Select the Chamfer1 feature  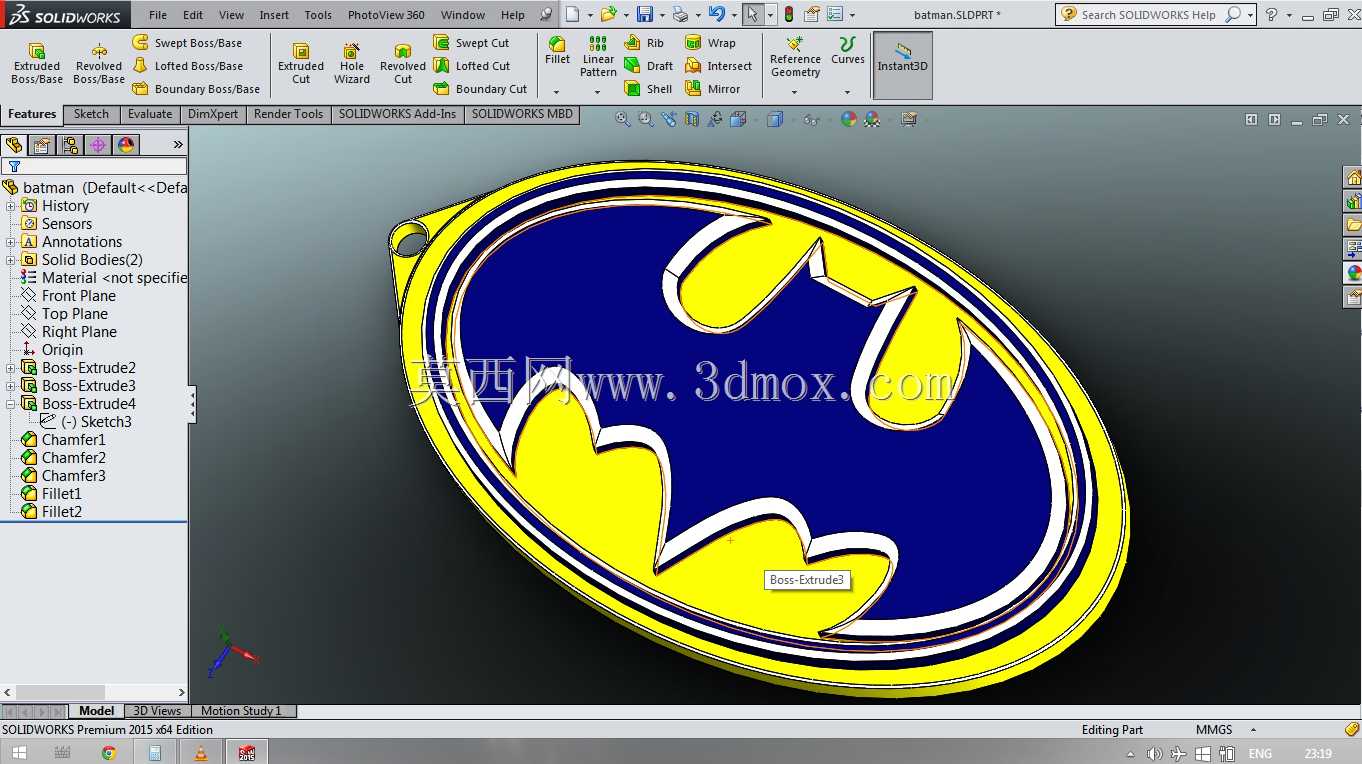click(64, 440)
